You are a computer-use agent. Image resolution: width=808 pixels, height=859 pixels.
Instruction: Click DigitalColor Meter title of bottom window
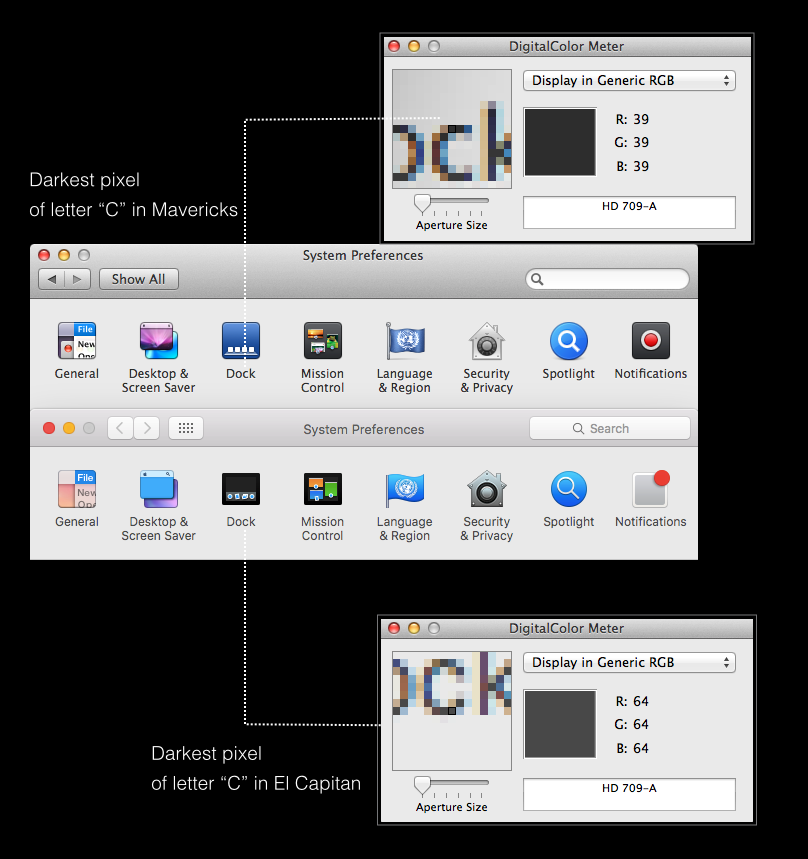click(x=566, y=628)
